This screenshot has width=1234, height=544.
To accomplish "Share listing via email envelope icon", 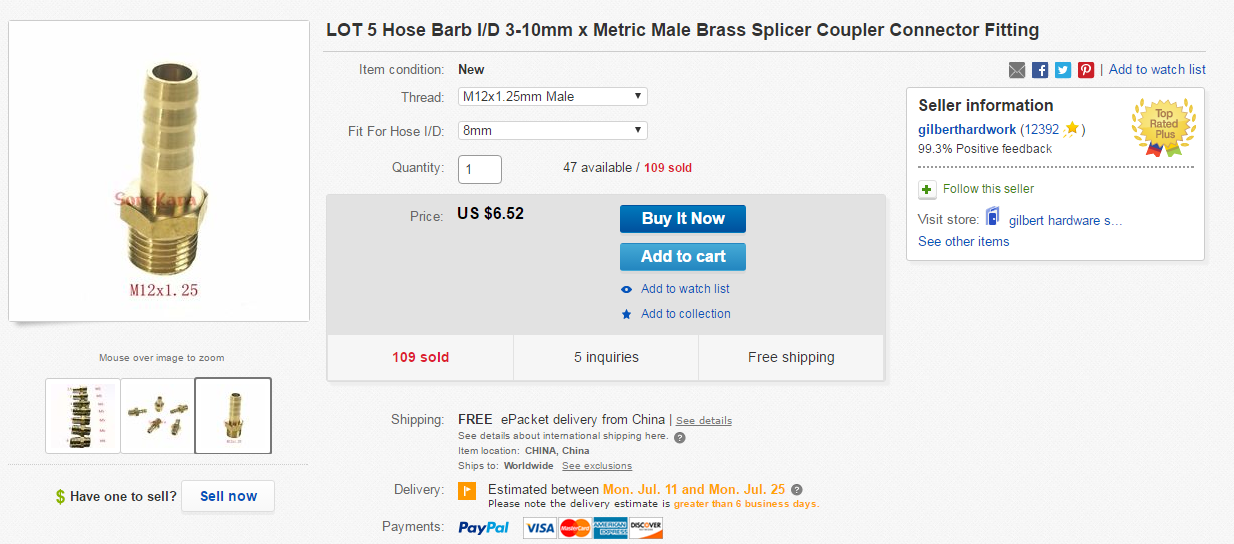I will coord(1017,70).
